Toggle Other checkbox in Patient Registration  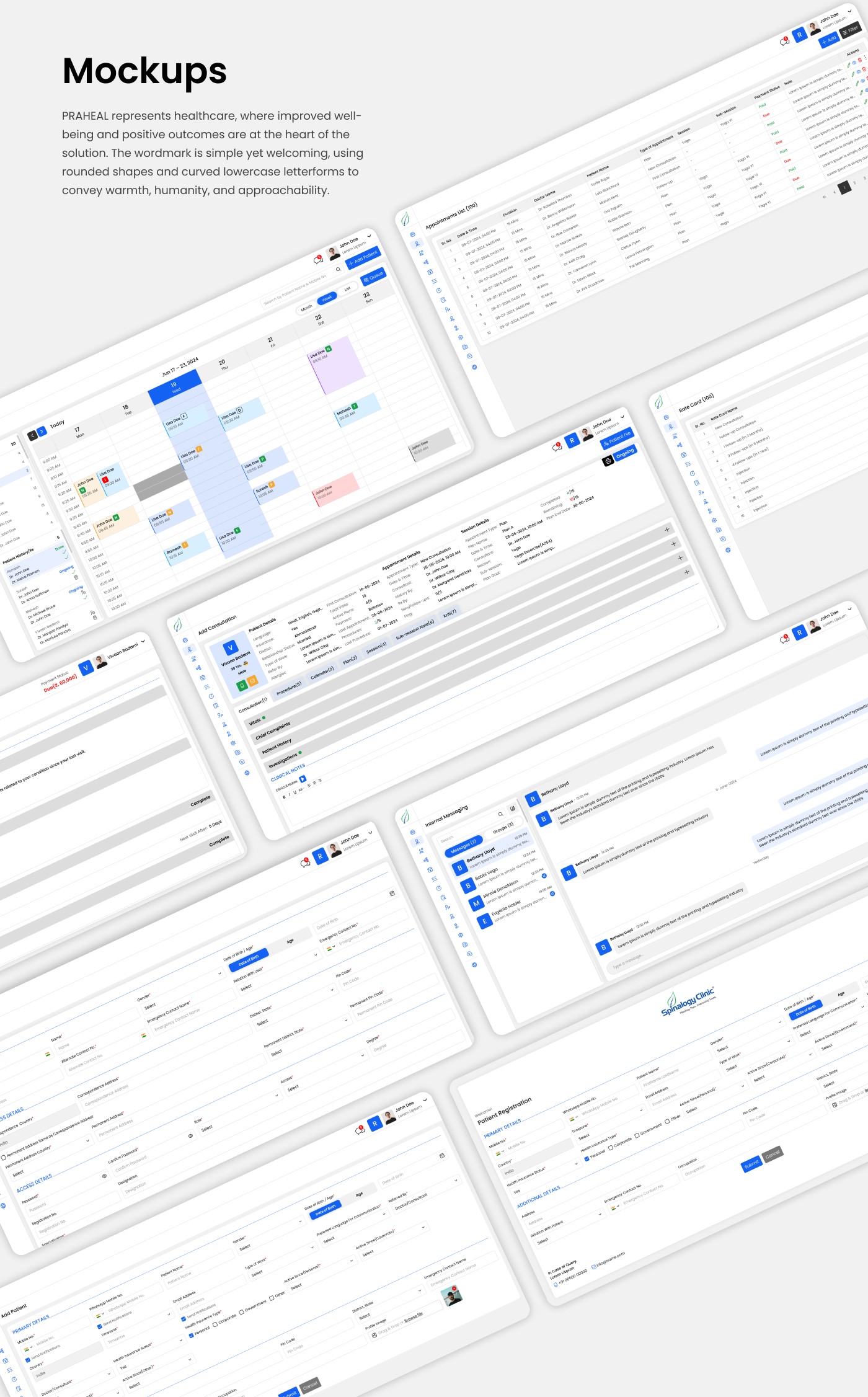click(x=667, y=1121)
